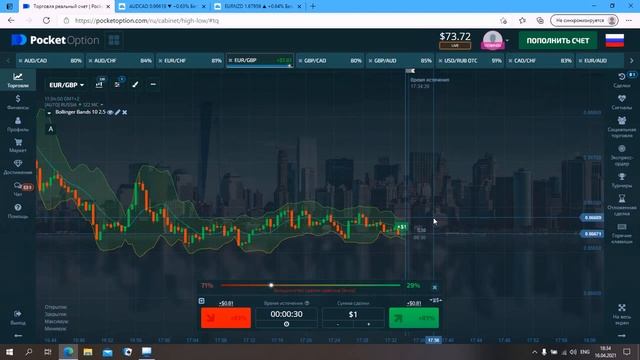Switch to the GBP/AUD asset tab

400,61
